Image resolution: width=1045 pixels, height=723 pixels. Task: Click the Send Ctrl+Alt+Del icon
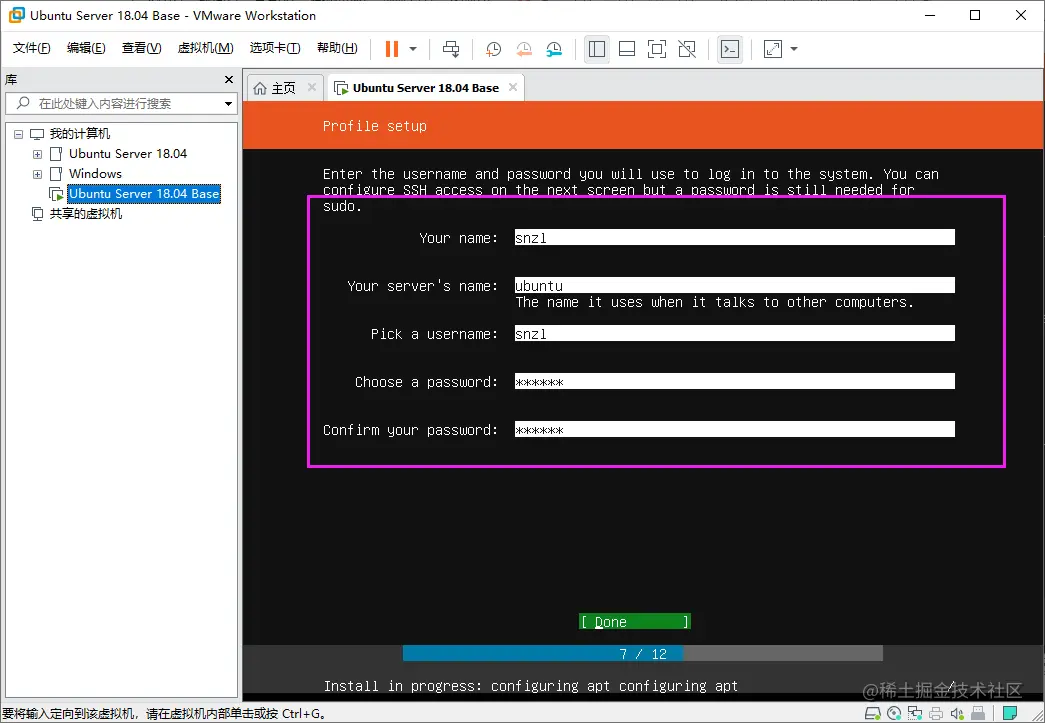coord(451,49)
